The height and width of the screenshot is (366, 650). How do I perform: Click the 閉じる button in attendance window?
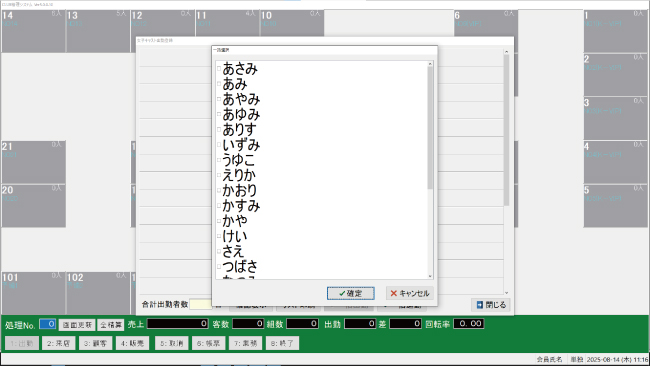[491, 305]
